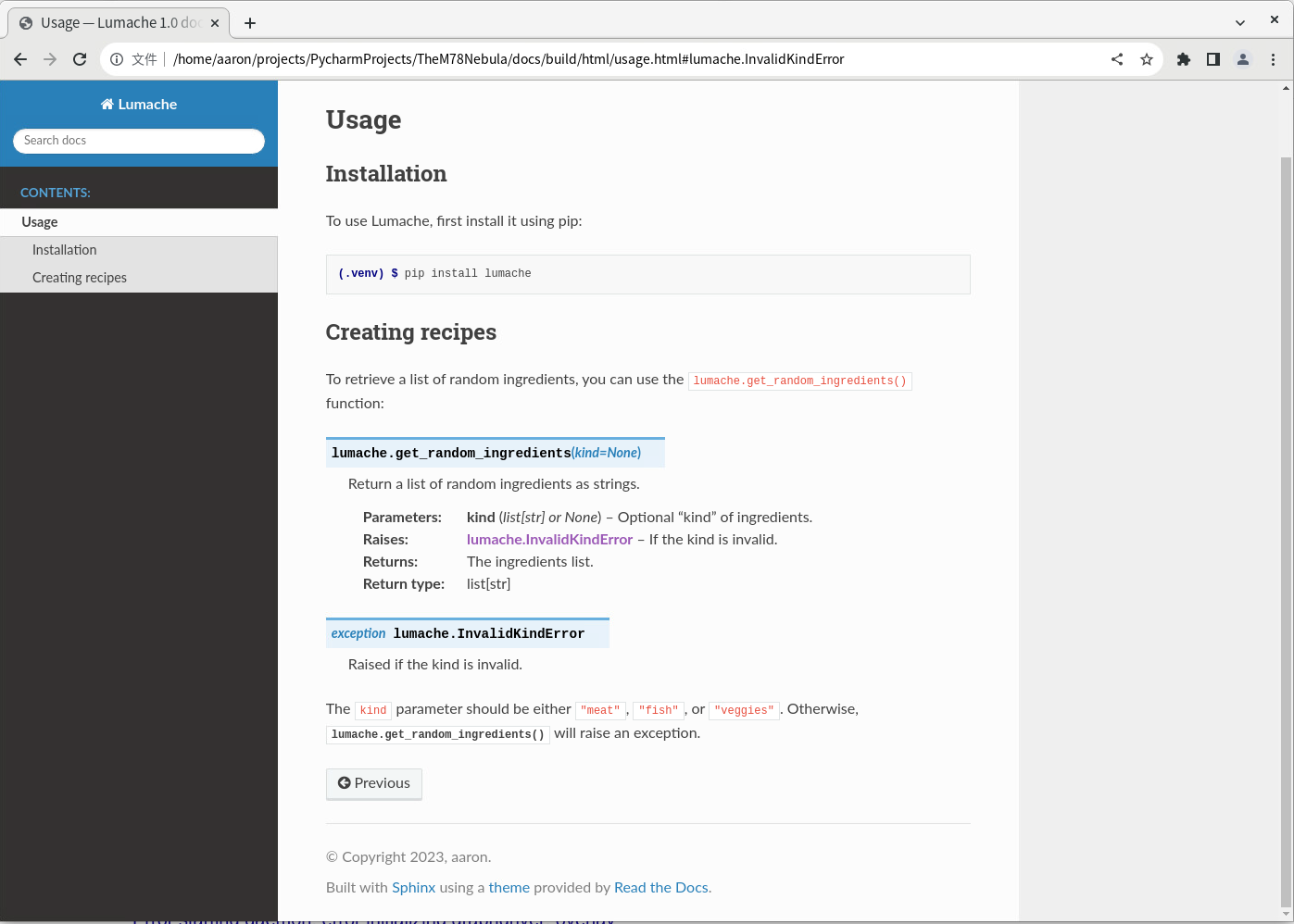Viewport: 1294px width, 924px height.
Task: Click the Installation section heading
Action: (x=386, y=174)
